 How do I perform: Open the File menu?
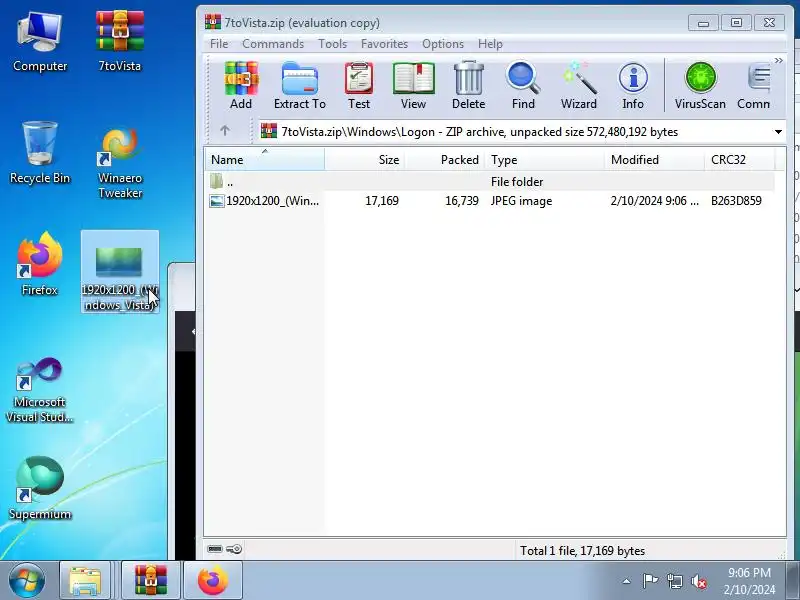click(x=219, y=44)
